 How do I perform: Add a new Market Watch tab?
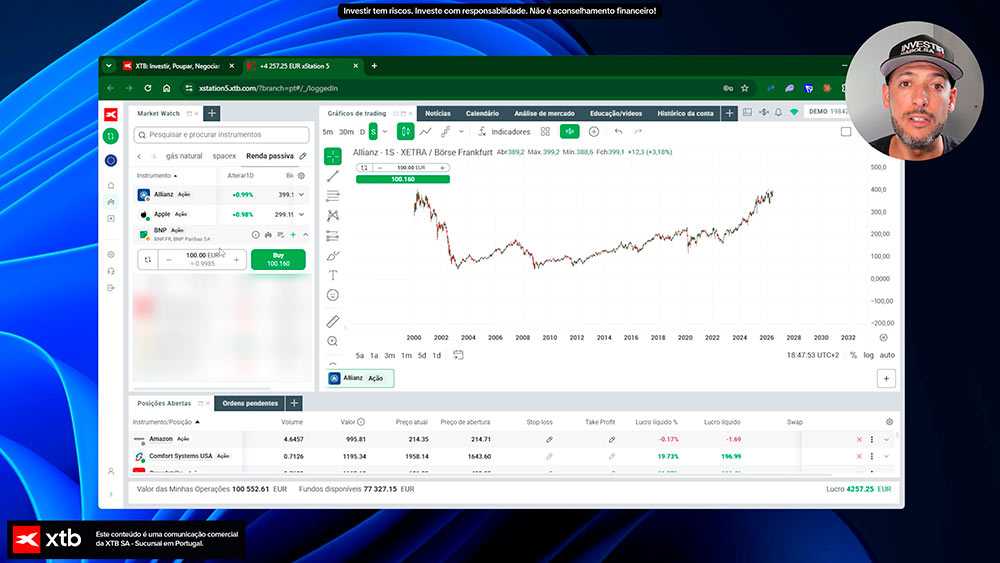[212, 113]
